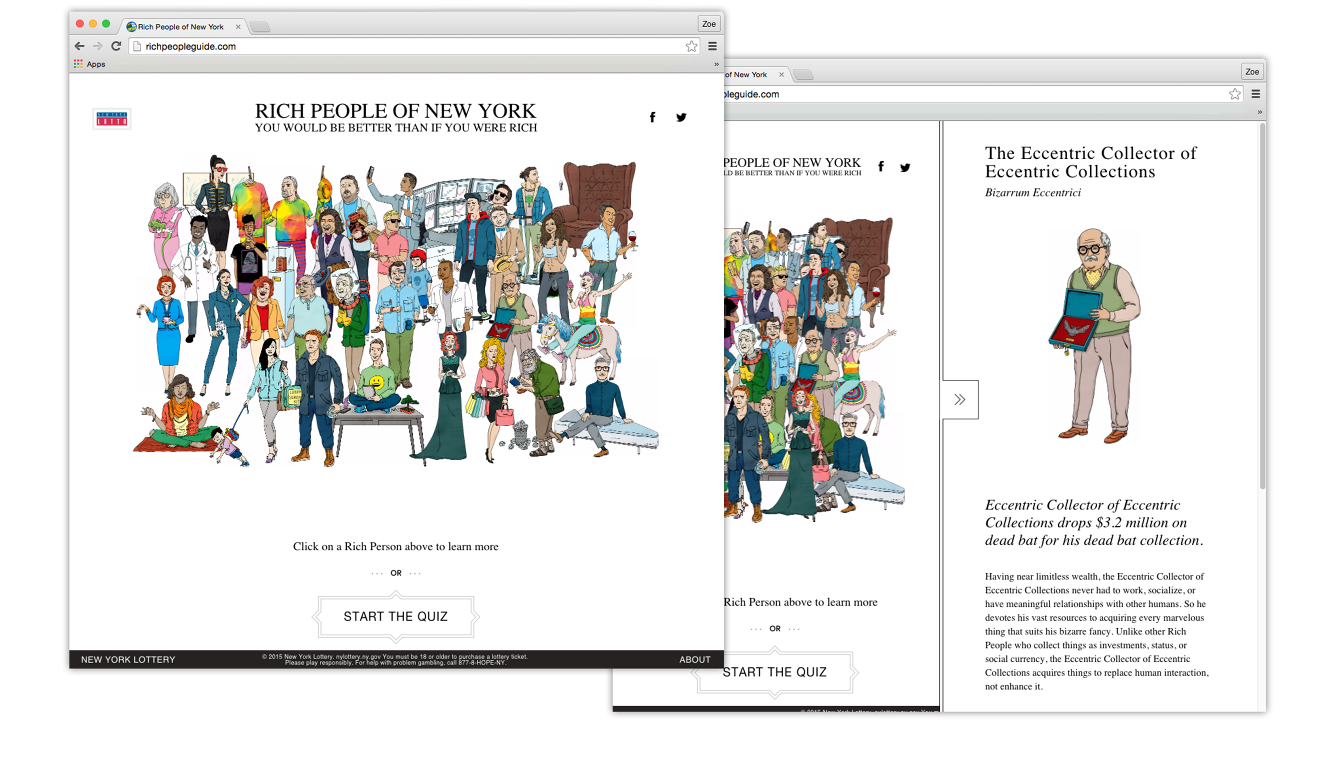This screenshot has height=768, width=1340.
Task: Open a new tab in back window
Action: [x=803, y=75]
